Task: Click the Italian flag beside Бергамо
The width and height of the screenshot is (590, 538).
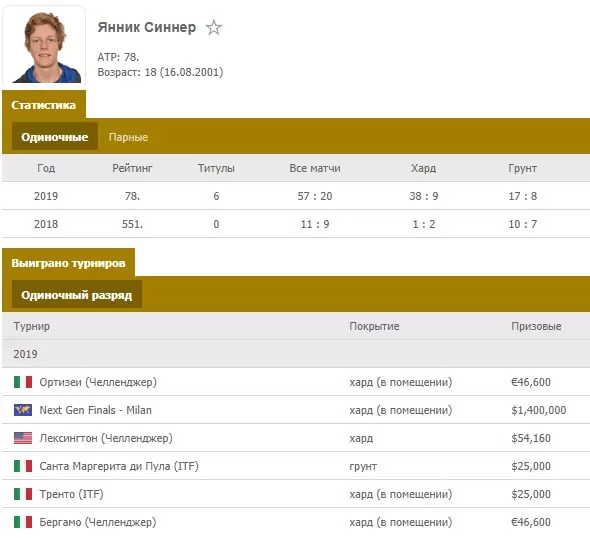Action: pos(23,522)
